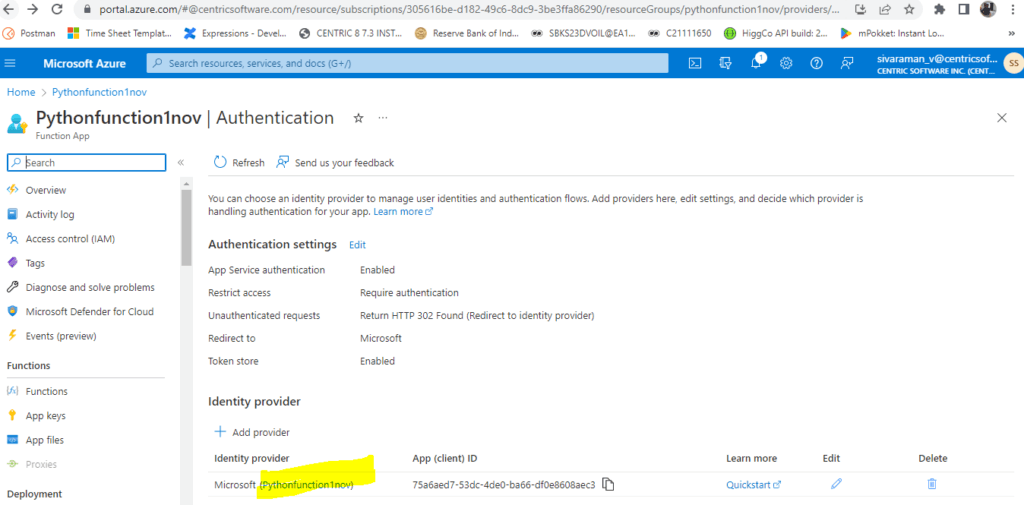The image size is (1024, 505).
Task: Reload the browser page
Action: [57, 9]
